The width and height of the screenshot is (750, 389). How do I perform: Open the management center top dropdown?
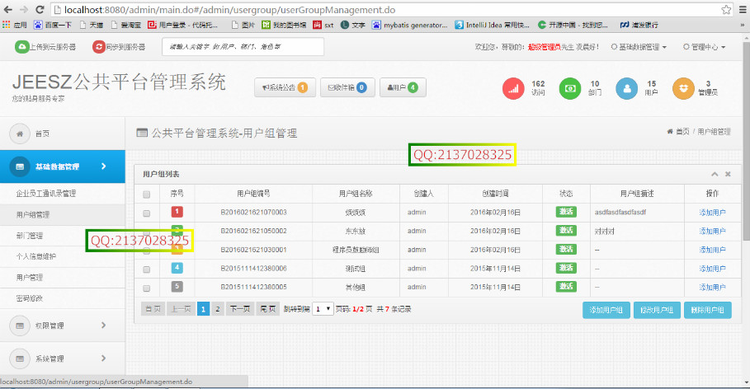(x=704, y=47)
